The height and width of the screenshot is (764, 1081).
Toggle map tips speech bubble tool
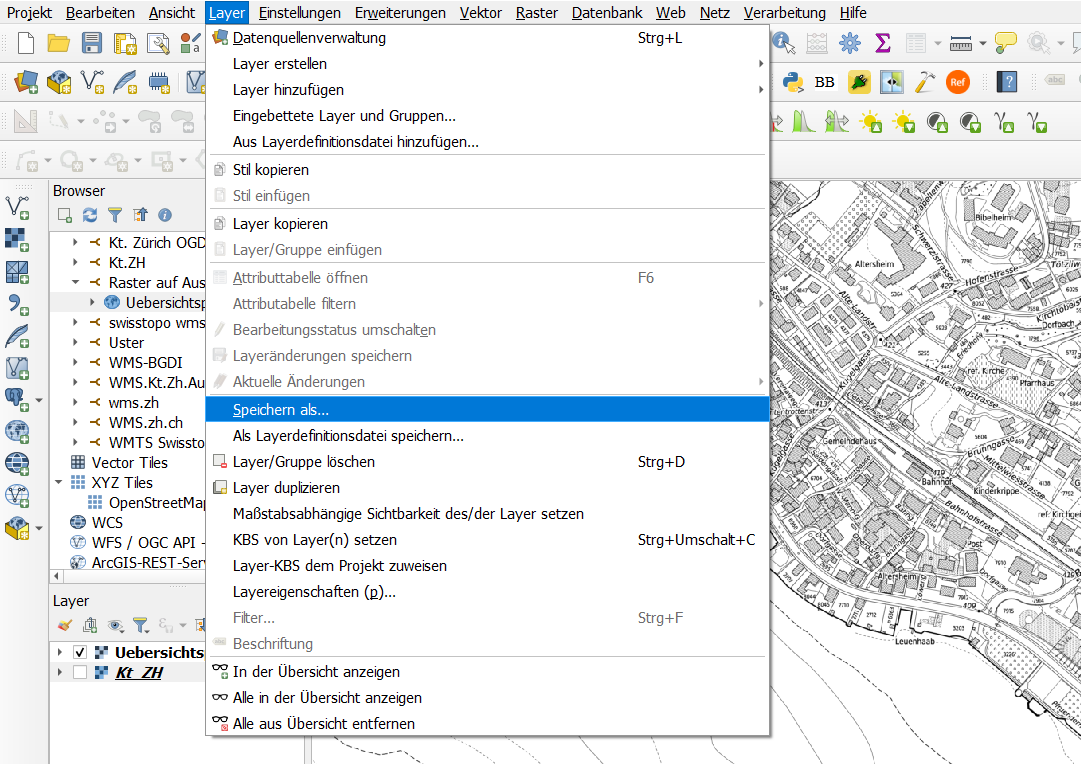[x=1005, y=41]
